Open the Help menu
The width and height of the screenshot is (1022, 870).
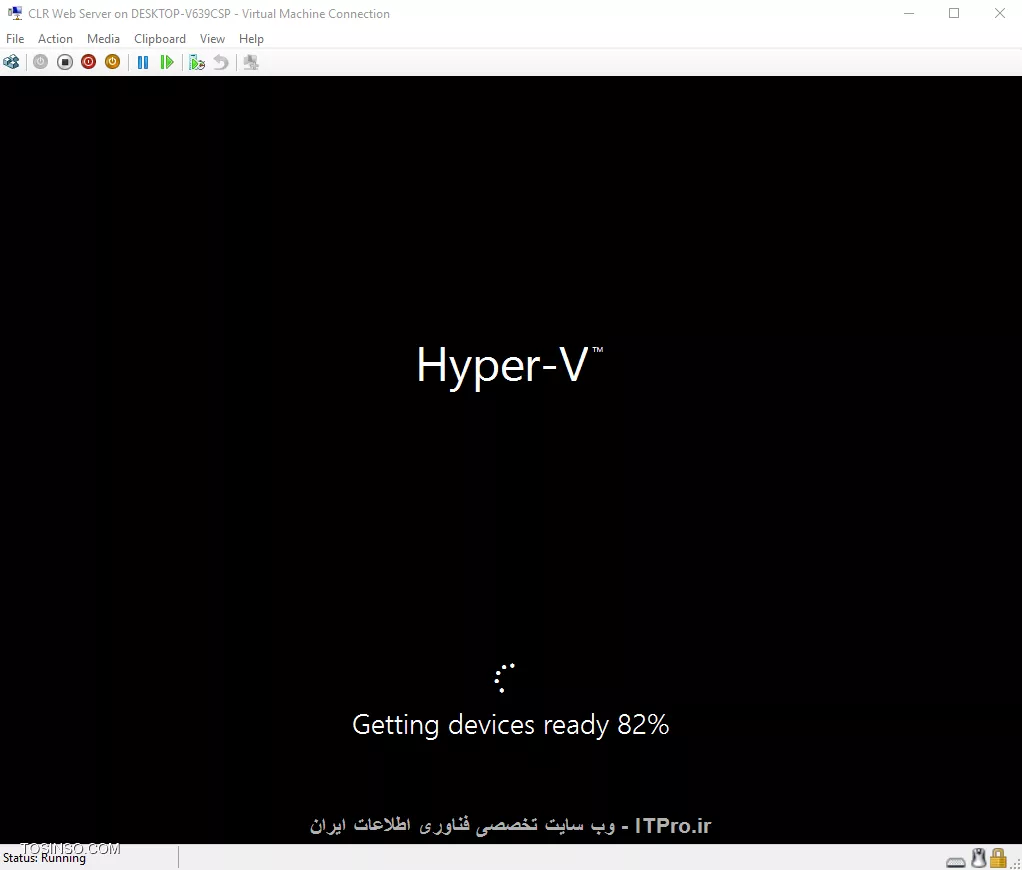click(x=251, y=38)
